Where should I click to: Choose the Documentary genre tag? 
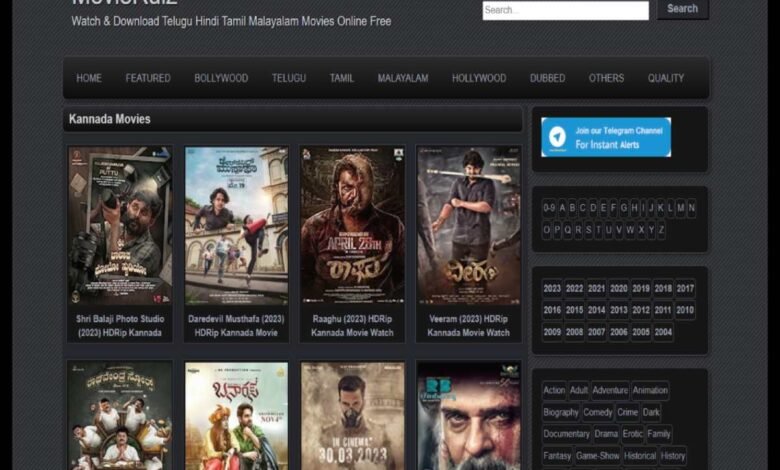tap(566, 434)
